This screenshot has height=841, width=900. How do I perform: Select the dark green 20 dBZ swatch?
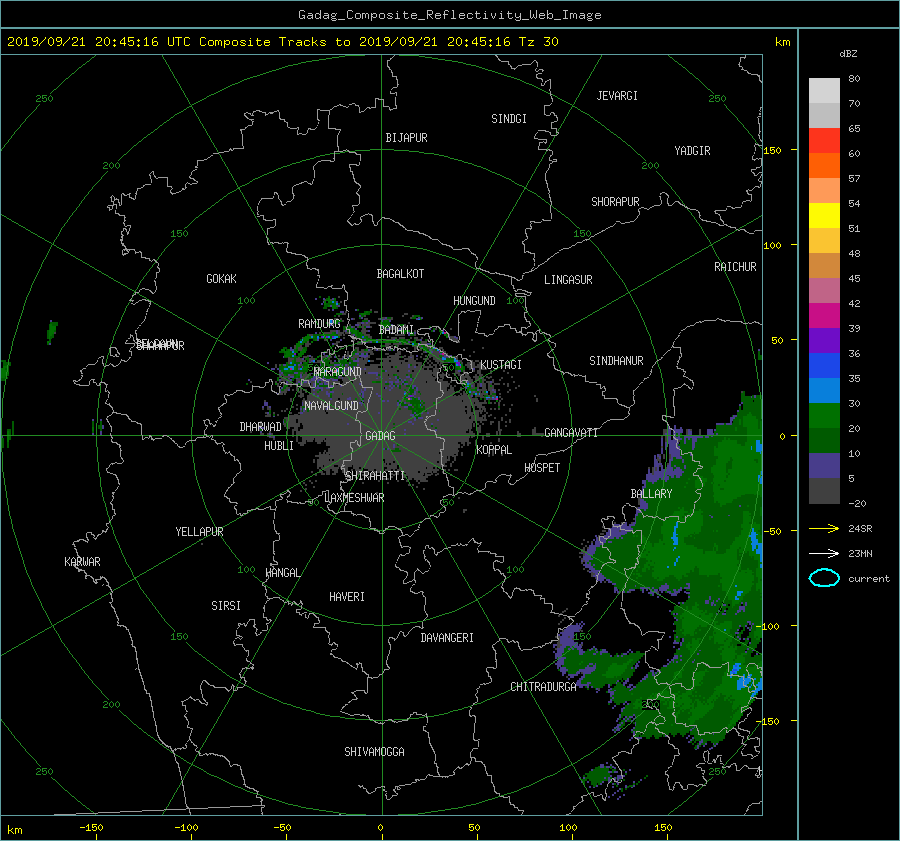click(x=824, y=440)
